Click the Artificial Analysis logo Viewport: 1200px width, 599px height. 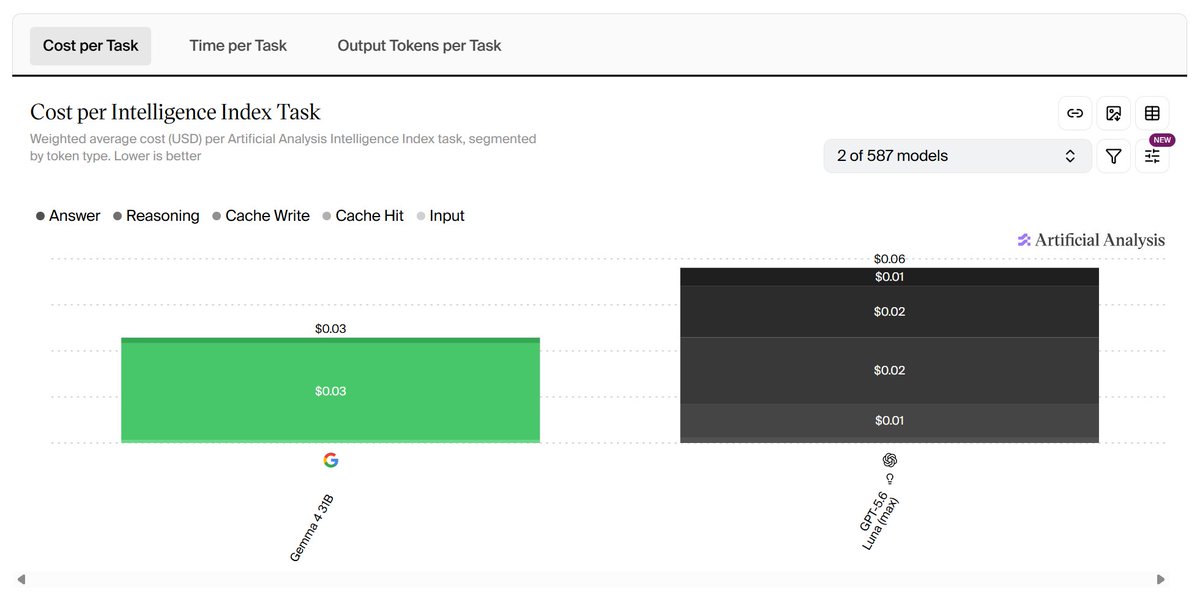coord(1091,240)
